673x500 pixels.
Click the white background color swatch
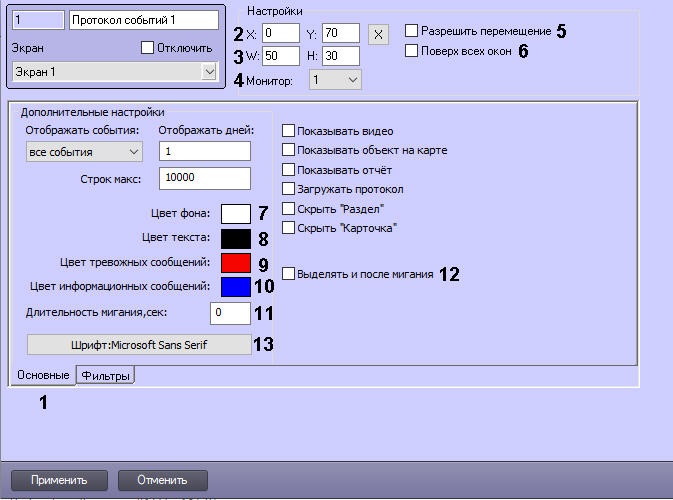tap(234, 213)
